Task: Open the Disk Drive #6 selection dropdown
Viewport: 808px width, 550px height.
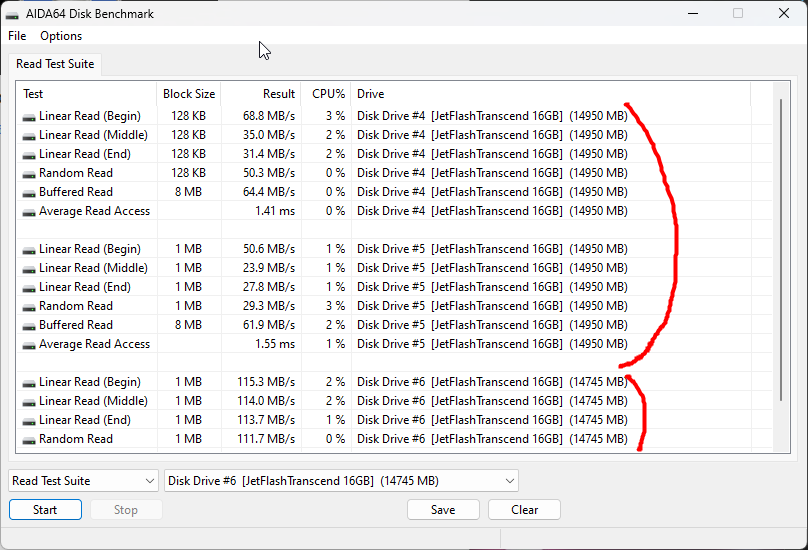Action: click(341, 481)
